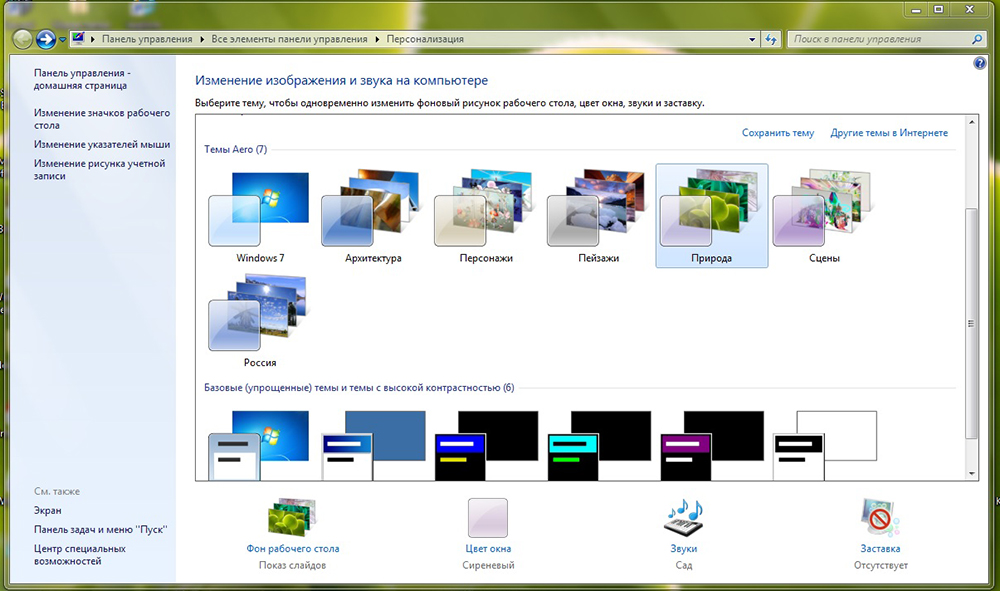Open Изменение указателей мыши link
This screenshot has width=1000, height=591.
point(102,144)
